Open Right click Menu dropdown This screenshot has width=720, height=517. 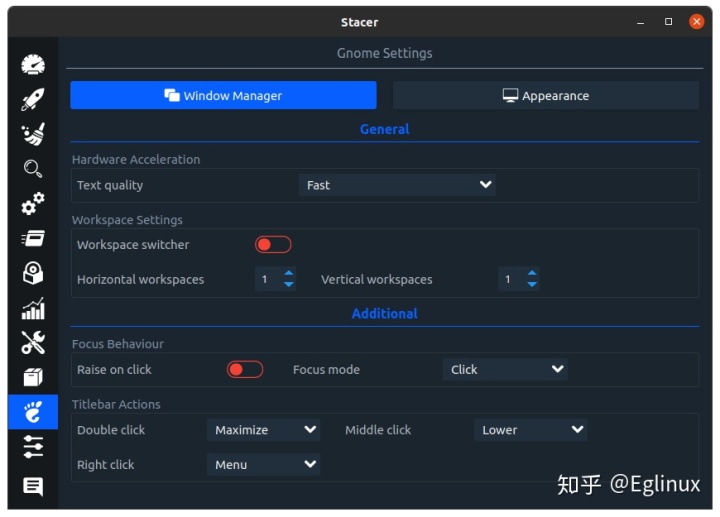(x=263, y=465)
